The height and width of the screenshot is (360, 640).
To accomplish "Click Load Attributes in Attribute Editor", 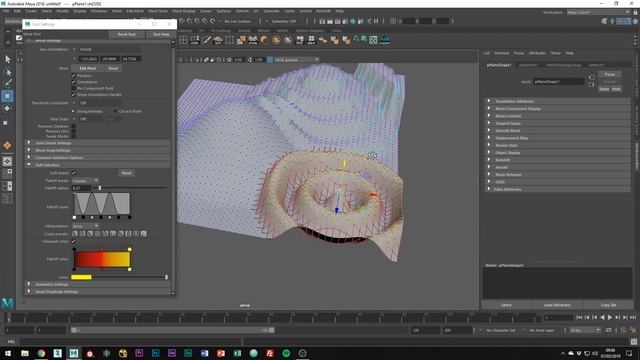I will [557, 305].
